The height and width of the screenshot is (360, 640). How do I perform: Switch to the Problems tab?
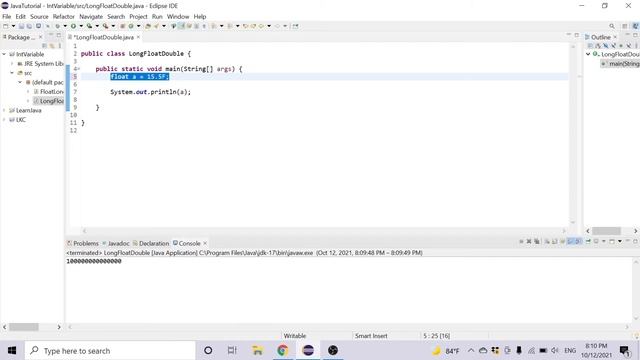[x=83, y=243]
